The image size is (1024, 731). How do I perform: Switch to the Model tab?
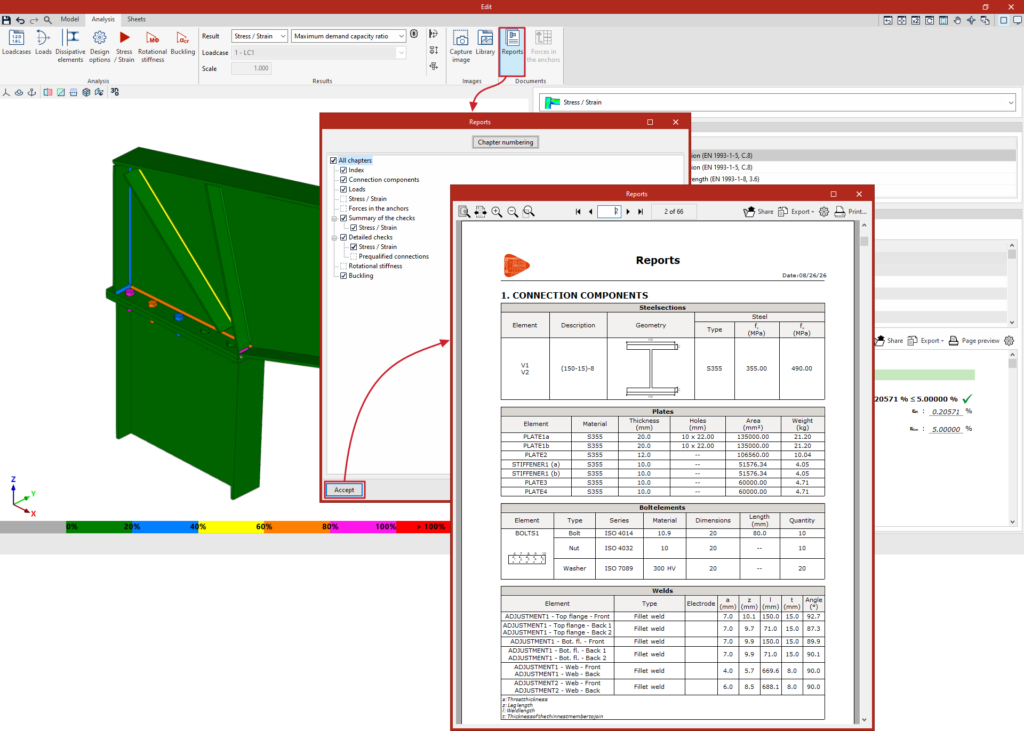pyautogui.click(x=70, y=20)
